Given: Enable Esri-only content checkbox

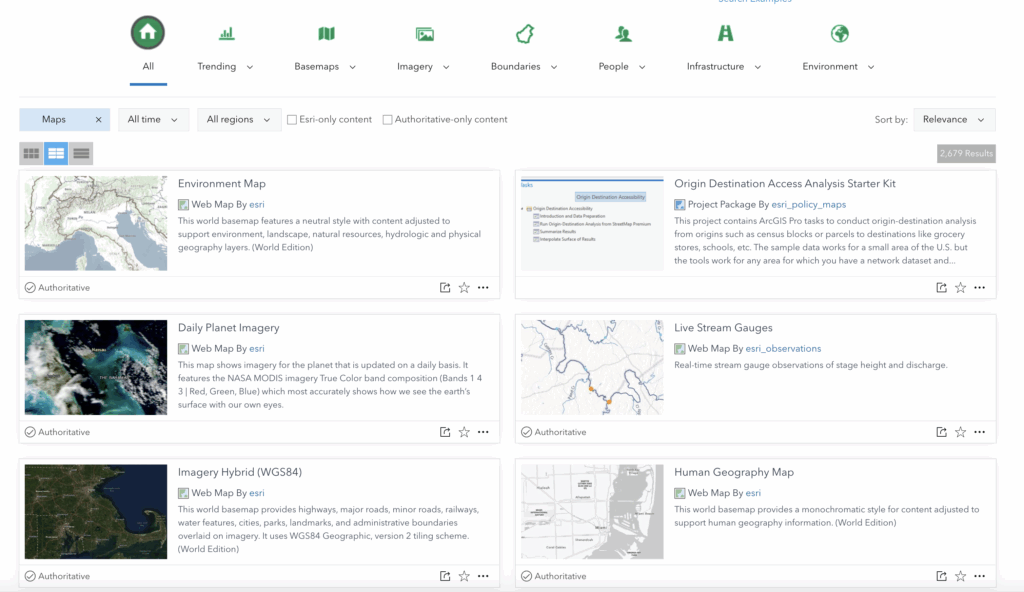Looking at the screenshot, I should [292, 120].
